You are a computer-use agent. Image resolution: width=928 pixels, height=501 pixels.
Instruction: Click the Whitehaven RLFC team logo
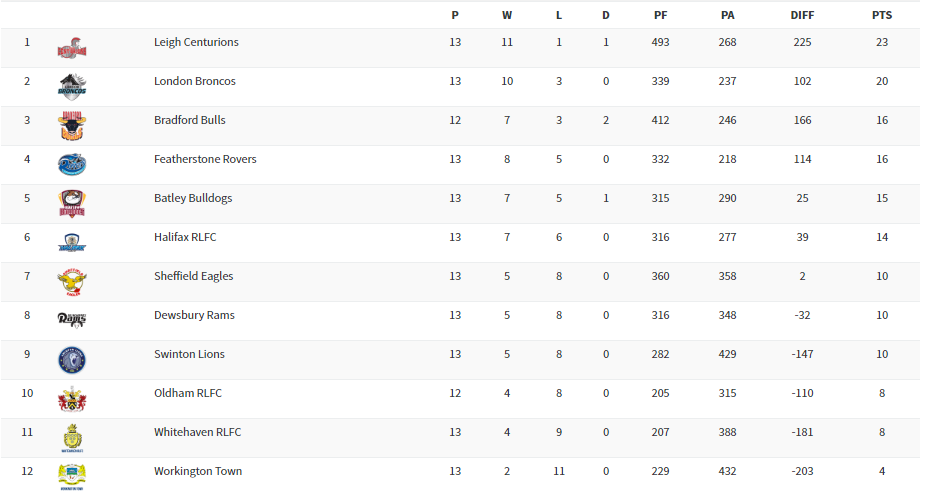pyautogui.click(x=72, y=437)
